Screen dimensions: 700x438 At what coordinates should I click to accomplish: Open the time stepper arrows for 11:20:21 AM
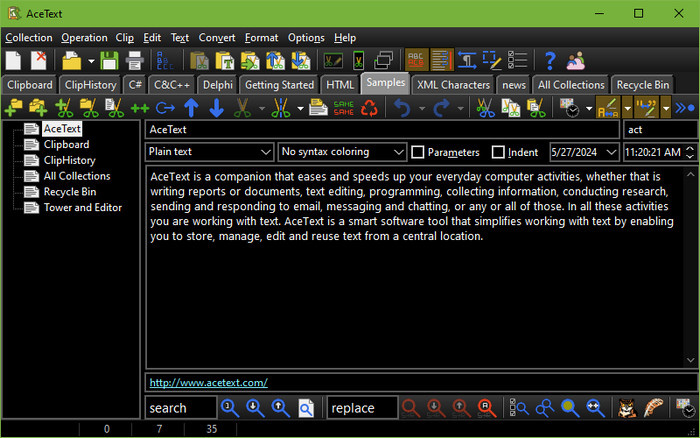[x=690, y=152]
